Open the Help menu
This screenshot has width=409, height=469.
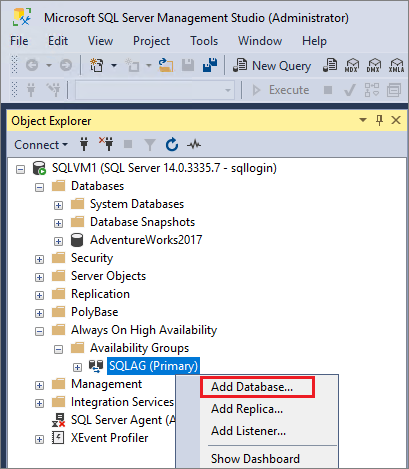tap(314, 41)
